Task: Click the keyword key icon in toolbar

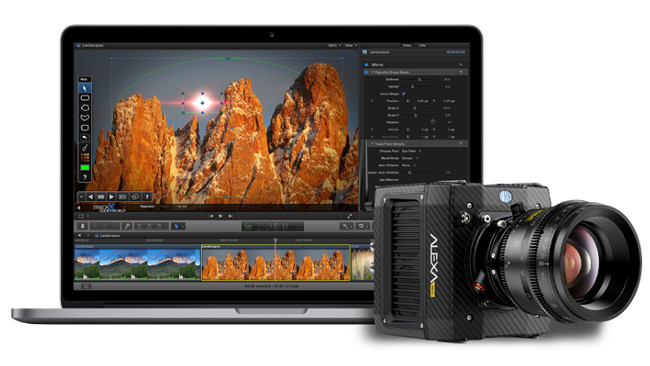Action: click(x=127, y=226)
